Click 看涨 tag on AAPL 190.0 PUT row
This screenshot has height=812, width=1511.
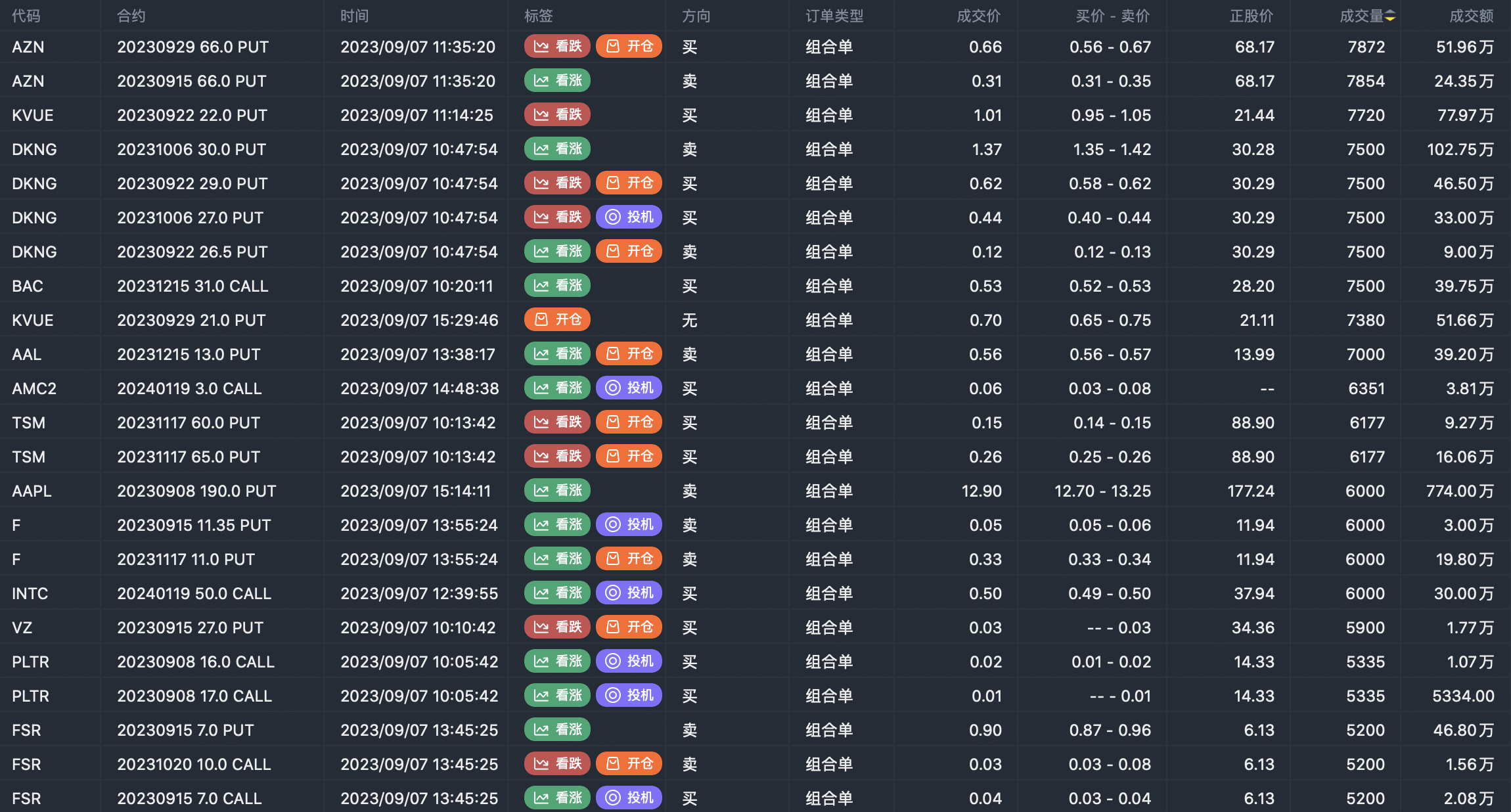pos(557,491)
